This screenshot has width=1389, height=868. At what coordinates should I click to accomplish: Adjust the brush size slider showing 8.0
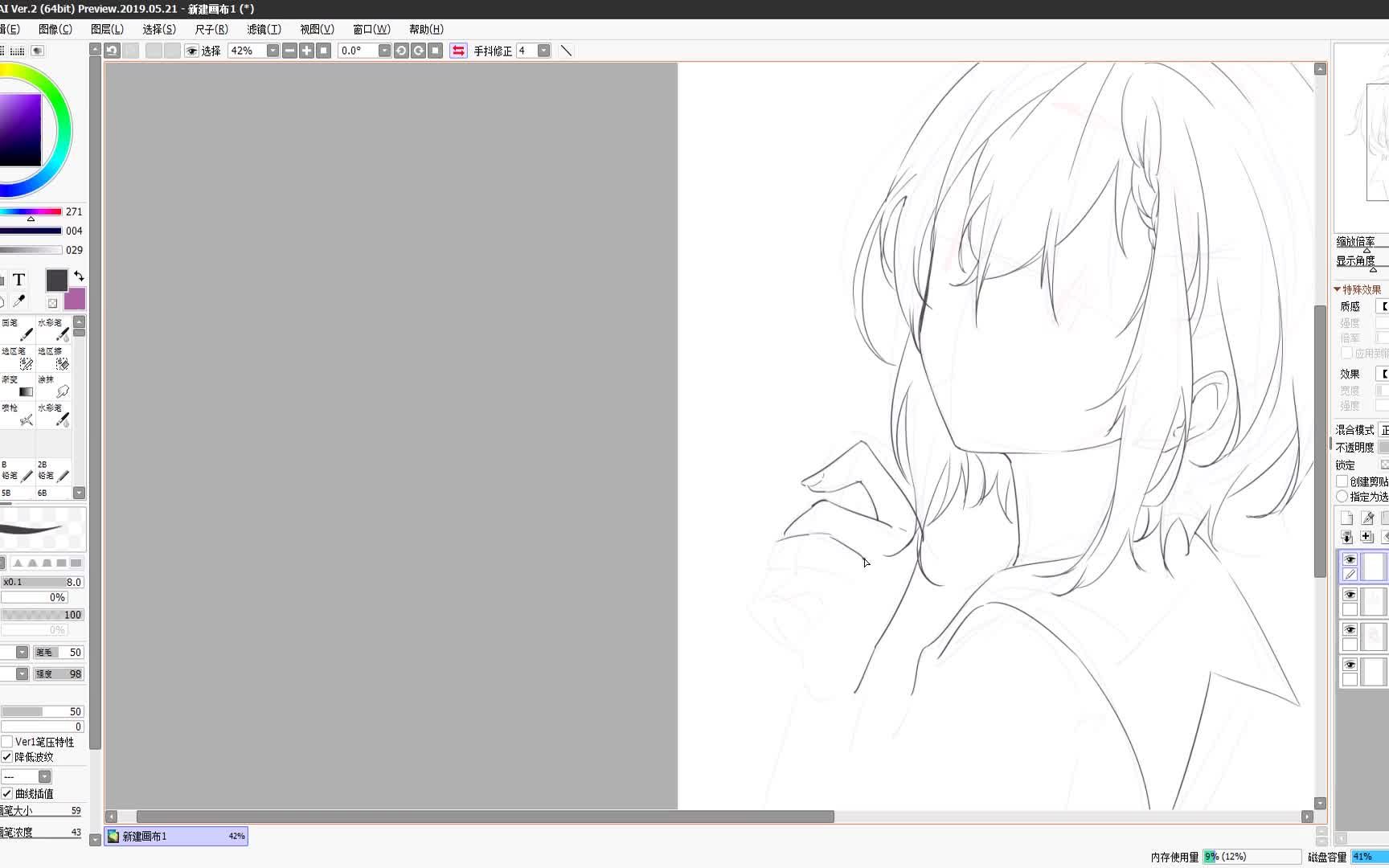pyautogui.click(x=42, y=582)
